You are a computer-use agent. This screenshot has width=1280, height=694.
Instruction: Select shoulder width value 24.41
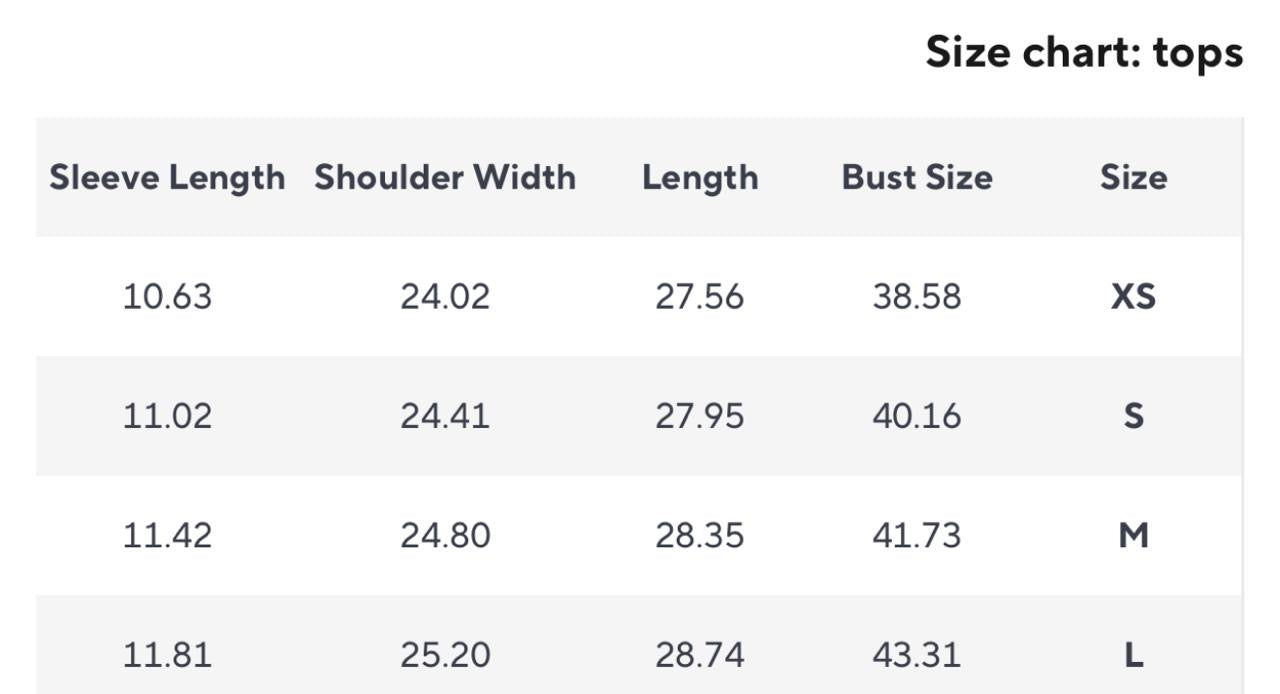tap(445, 415)
